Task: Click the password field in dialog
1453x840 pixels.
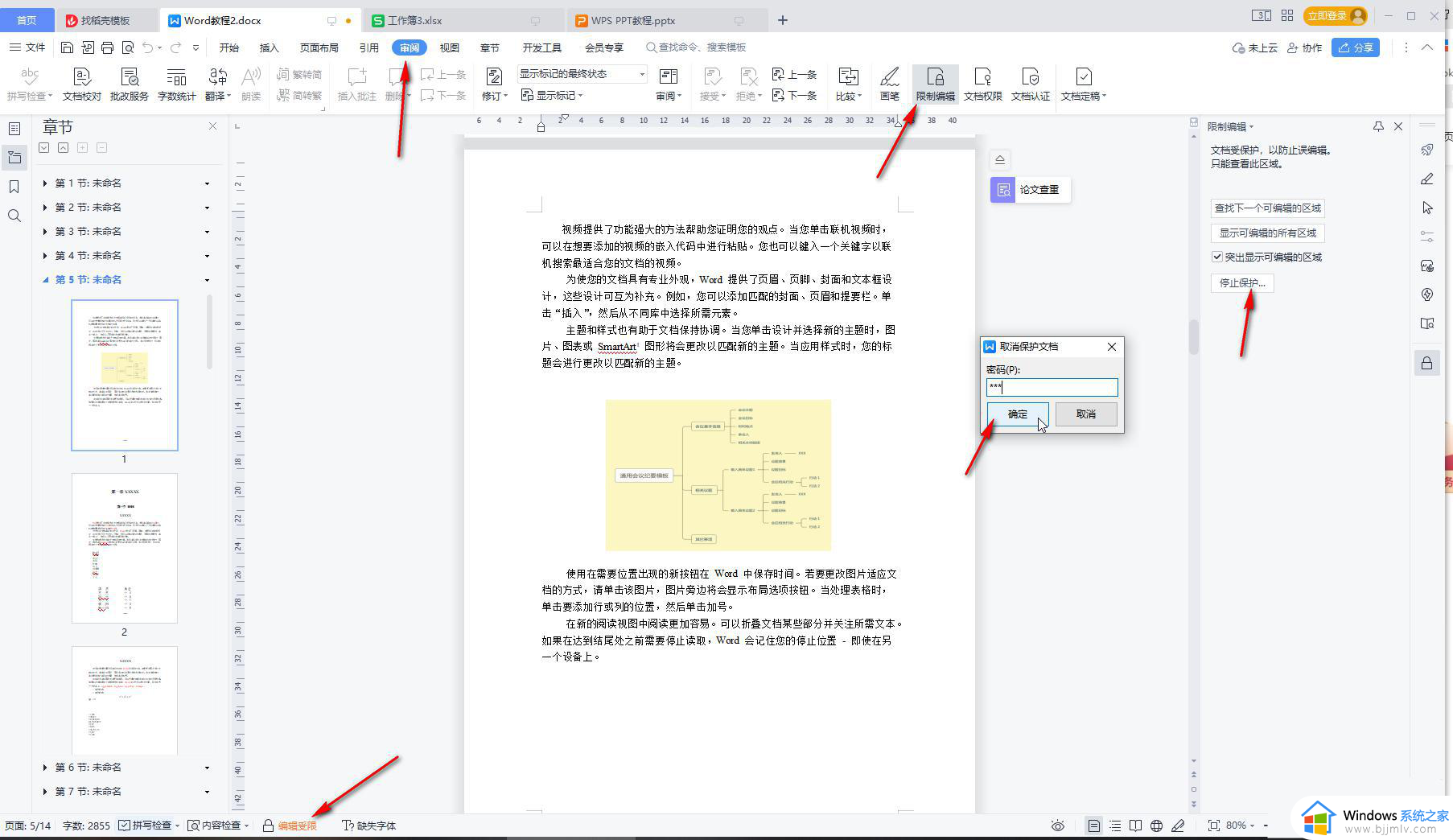Action: pos(1052,387)
